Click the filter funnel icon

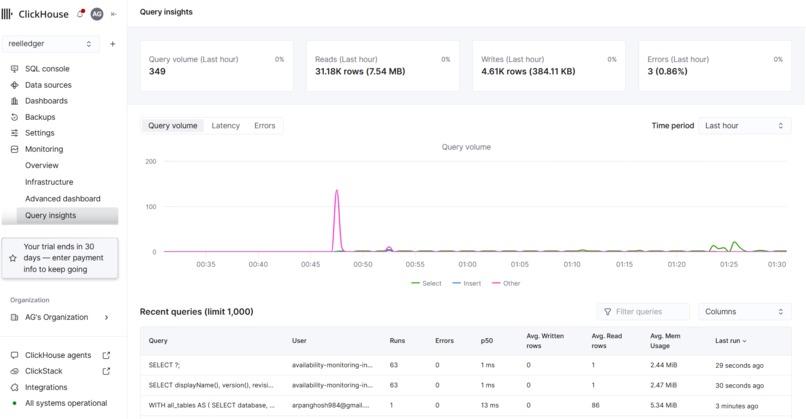608,312
